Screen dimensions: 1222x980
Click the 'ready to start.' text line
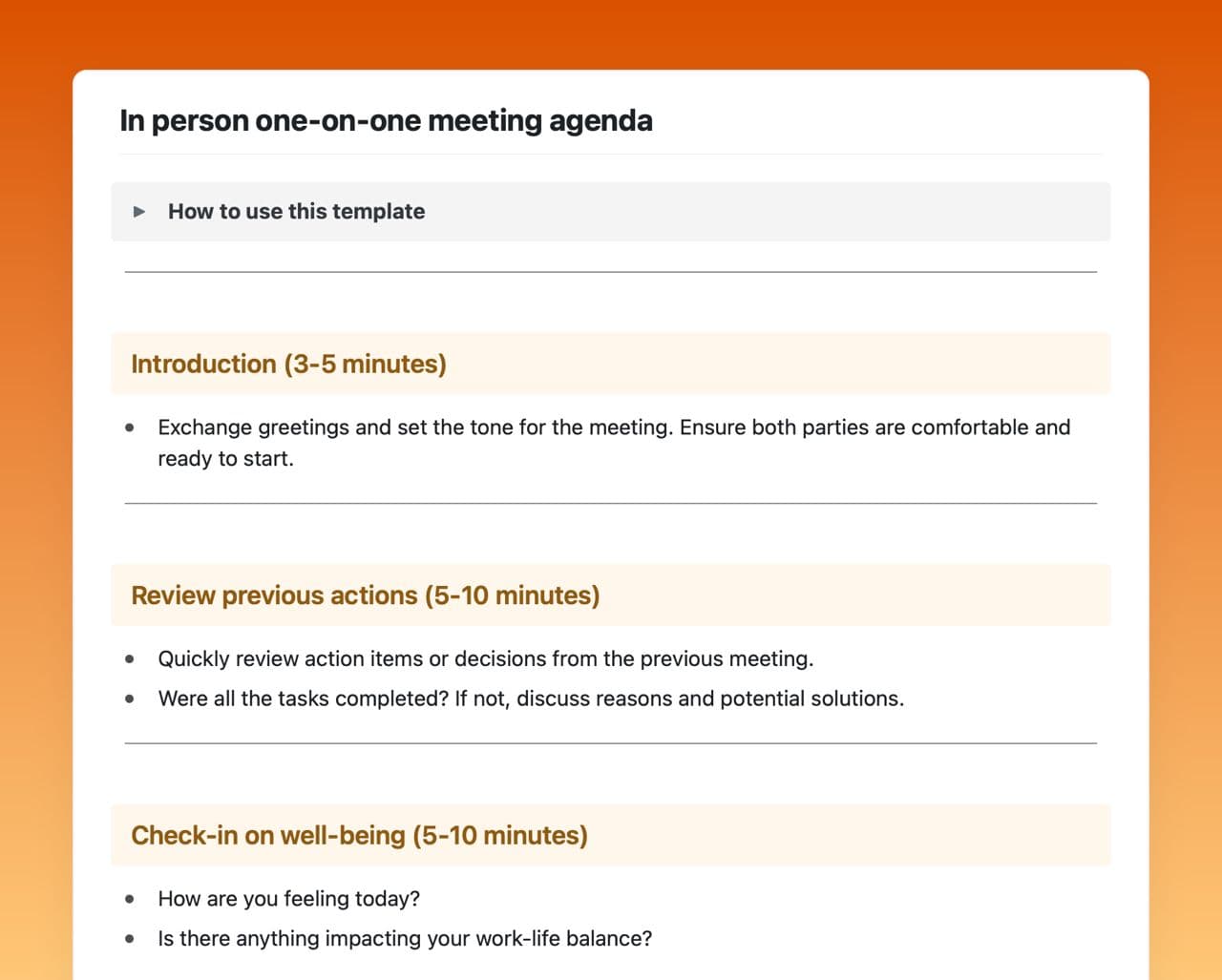(225, 459)
